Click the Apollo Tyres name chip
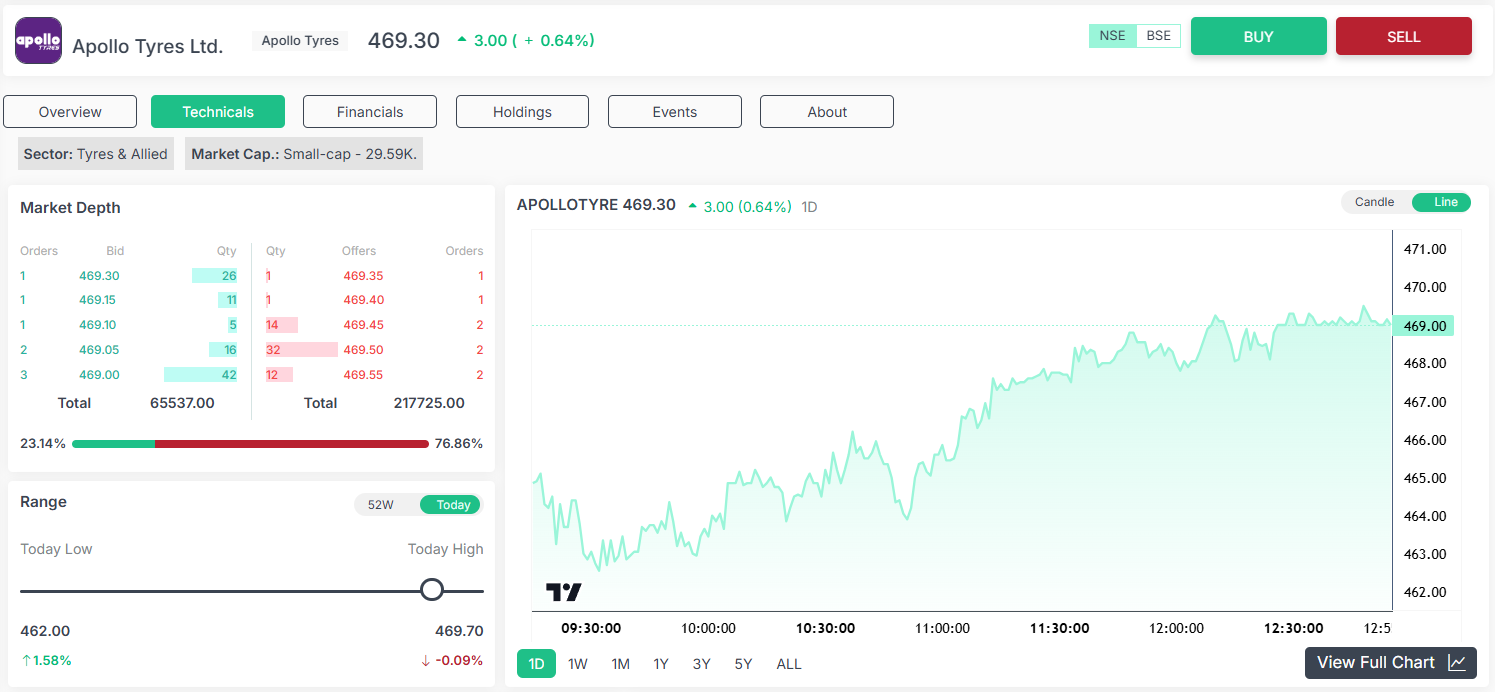The height and width of the screenshot is (692, 1495). pos(300,41)
